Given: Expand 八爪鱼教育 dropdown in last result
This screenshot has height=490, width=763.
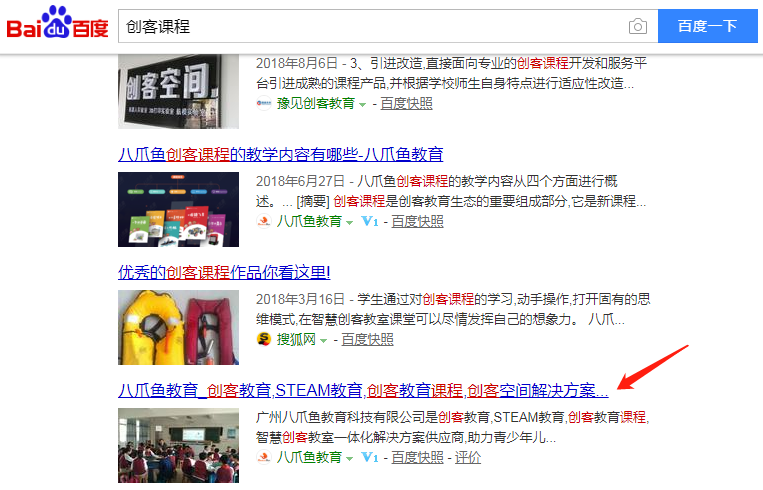Looking at the screenshot, I should coord(349,458).
